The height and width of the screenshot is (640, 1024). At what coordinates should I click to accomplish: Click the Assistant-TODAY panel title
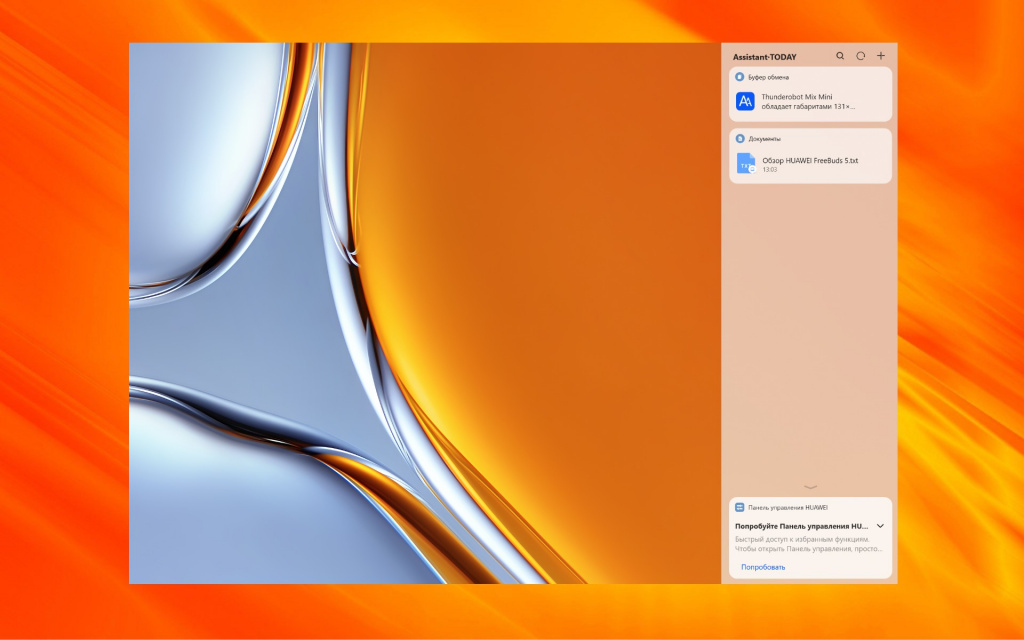click(x=765, y=57)
